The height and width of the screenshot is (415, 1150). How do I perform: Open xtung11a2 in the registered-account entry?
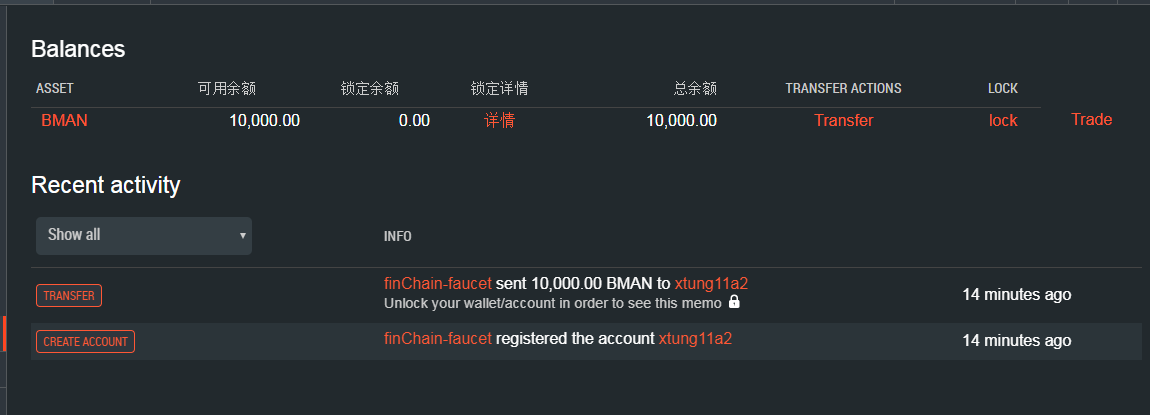[x=695, y=338]
